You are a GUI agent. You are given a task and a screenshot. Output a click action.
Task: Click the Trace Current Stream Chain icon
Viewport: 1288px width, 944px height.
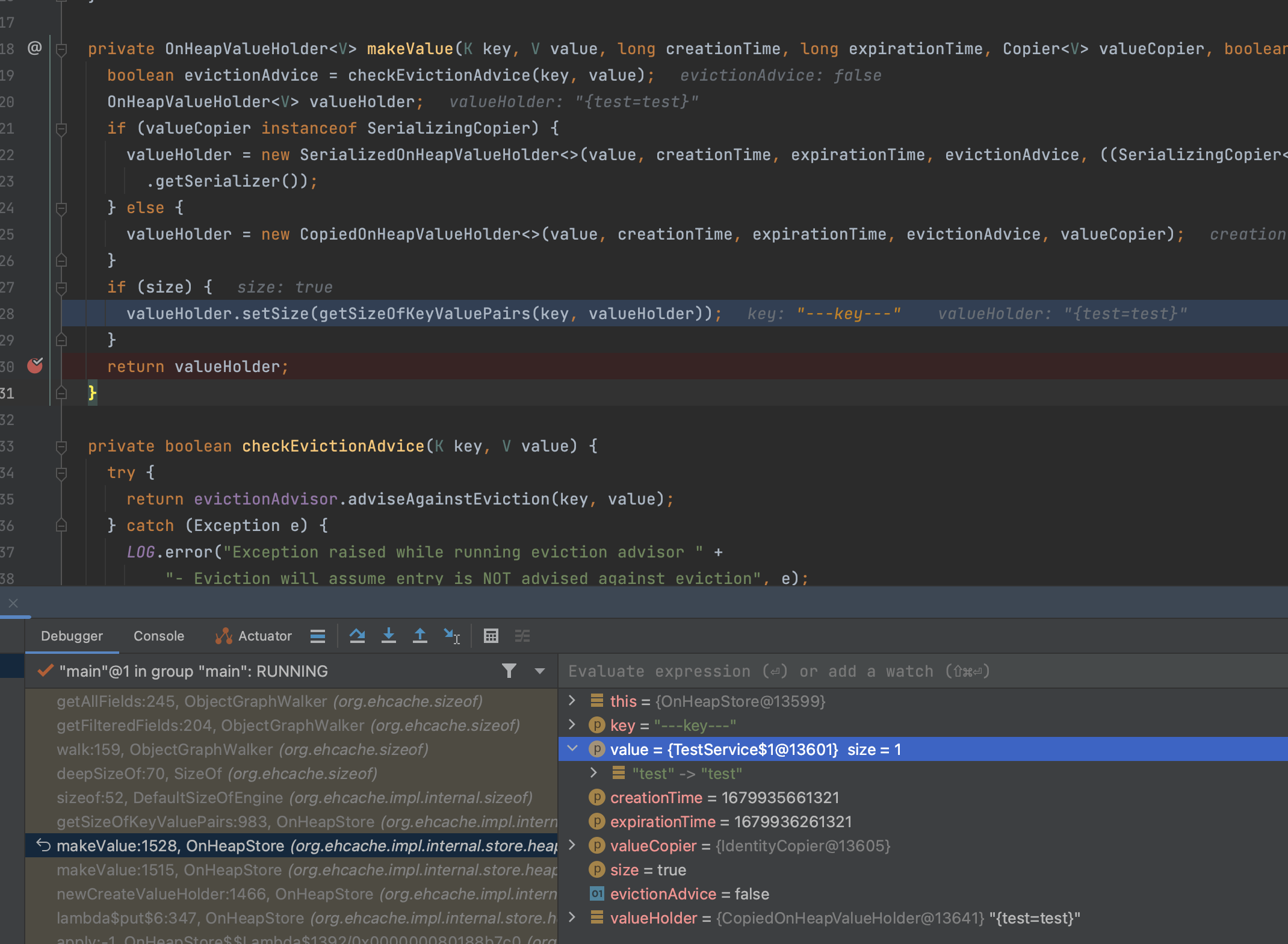(522, 636)
